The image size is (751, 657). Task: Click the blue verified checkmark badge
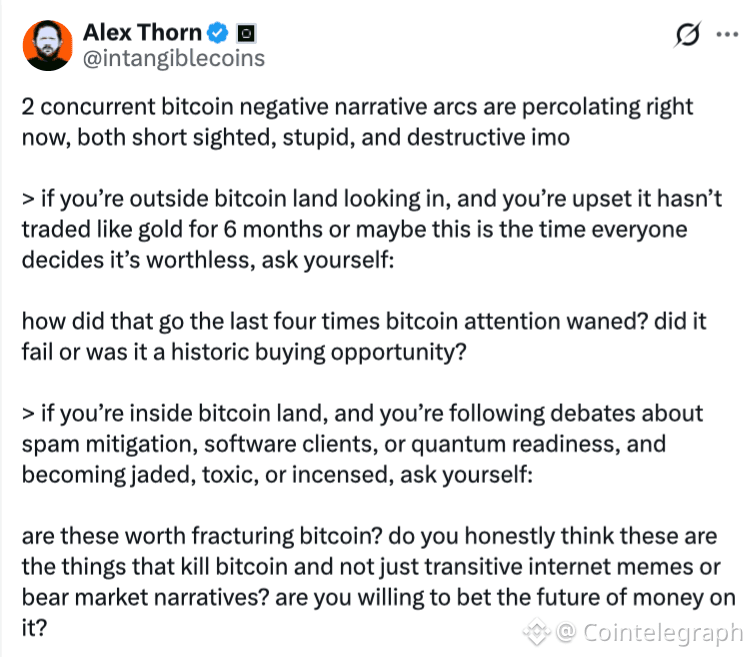point(218,33)
